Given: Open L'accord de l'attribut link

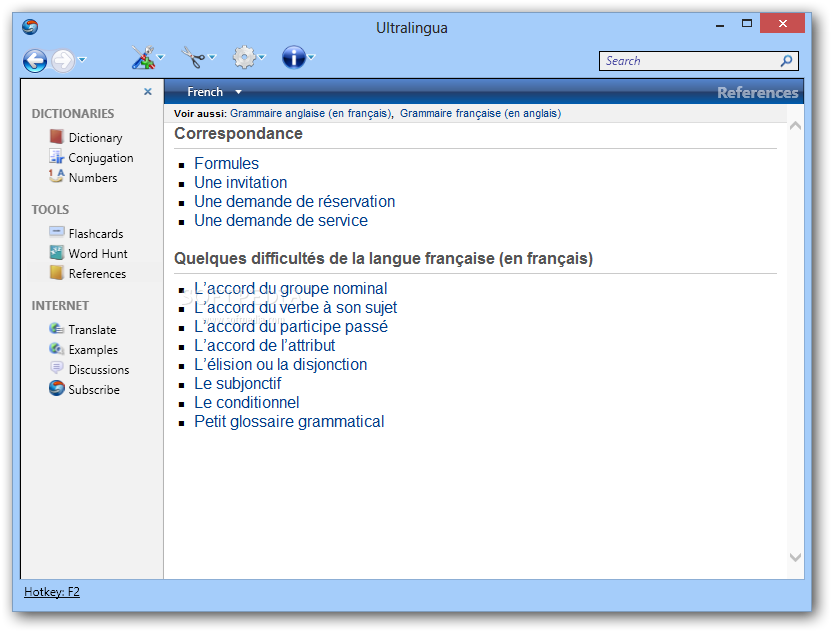Looking at the screenshot, I should pos(265,346).
